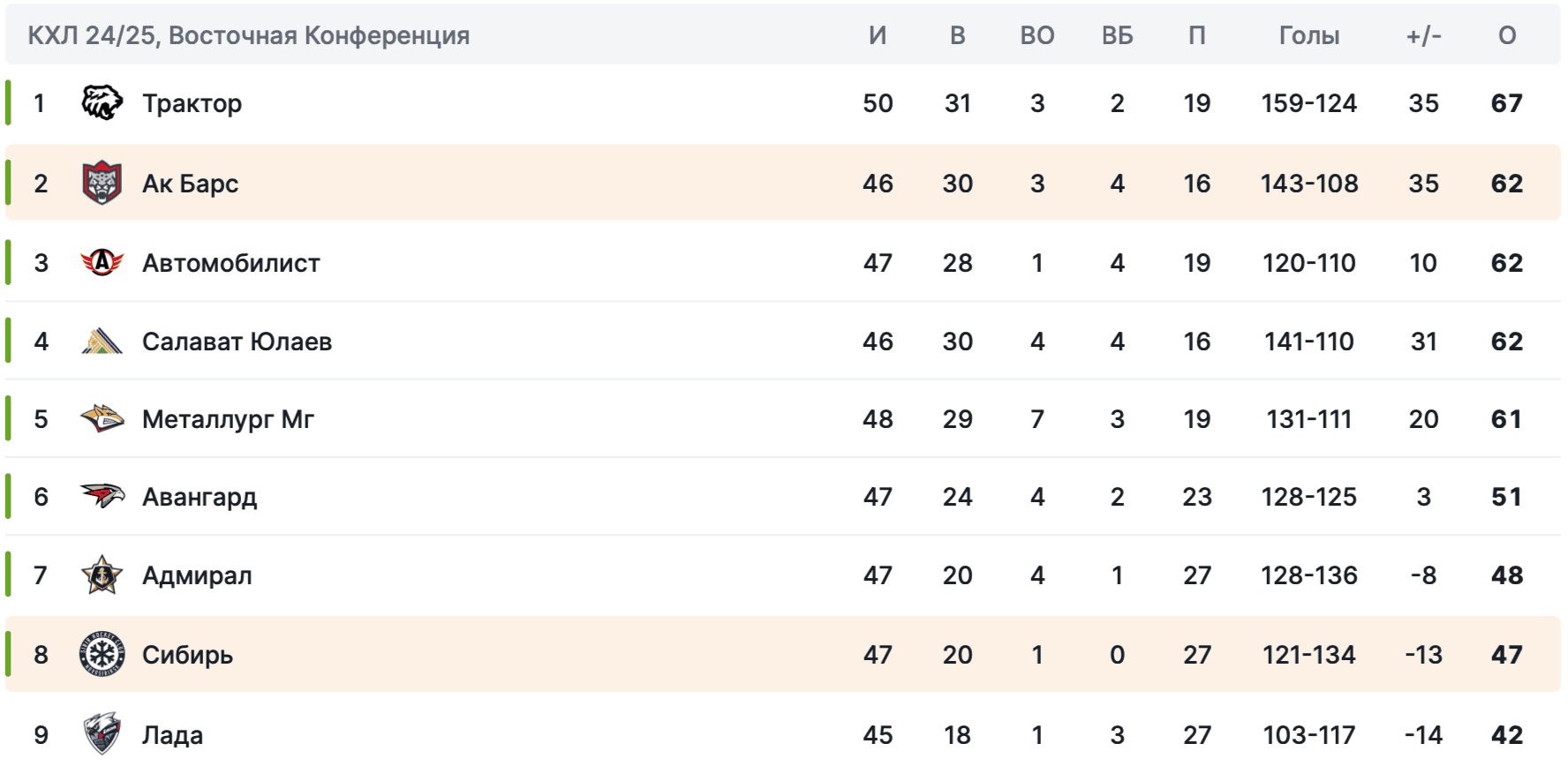Open the Ак Барс team link

[x=190, y=184]
